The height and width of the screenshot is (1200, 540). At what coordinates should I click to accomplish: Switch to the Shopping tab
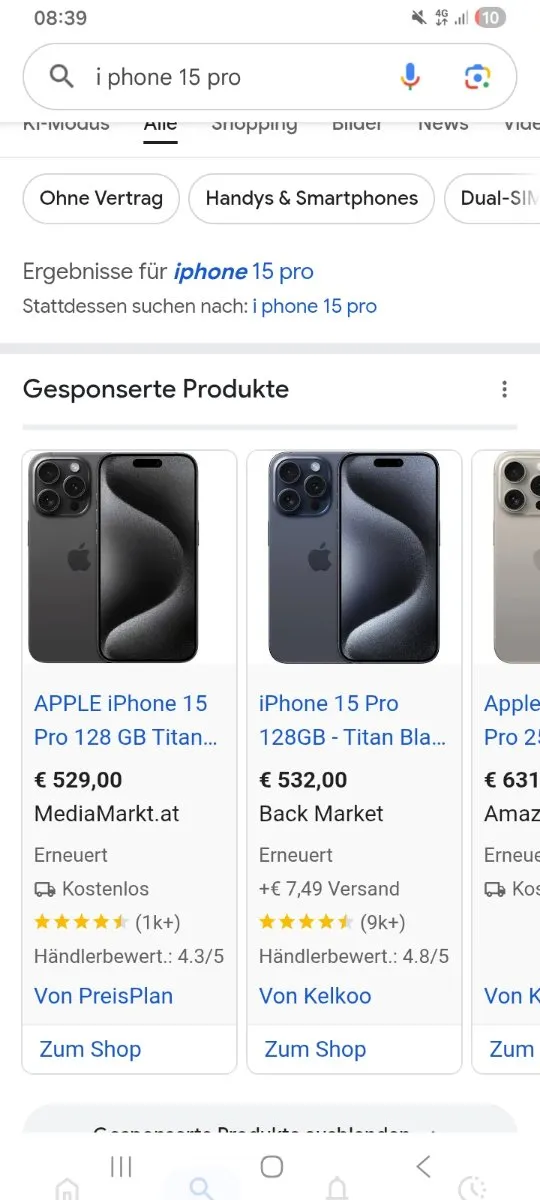coord(254,124)
